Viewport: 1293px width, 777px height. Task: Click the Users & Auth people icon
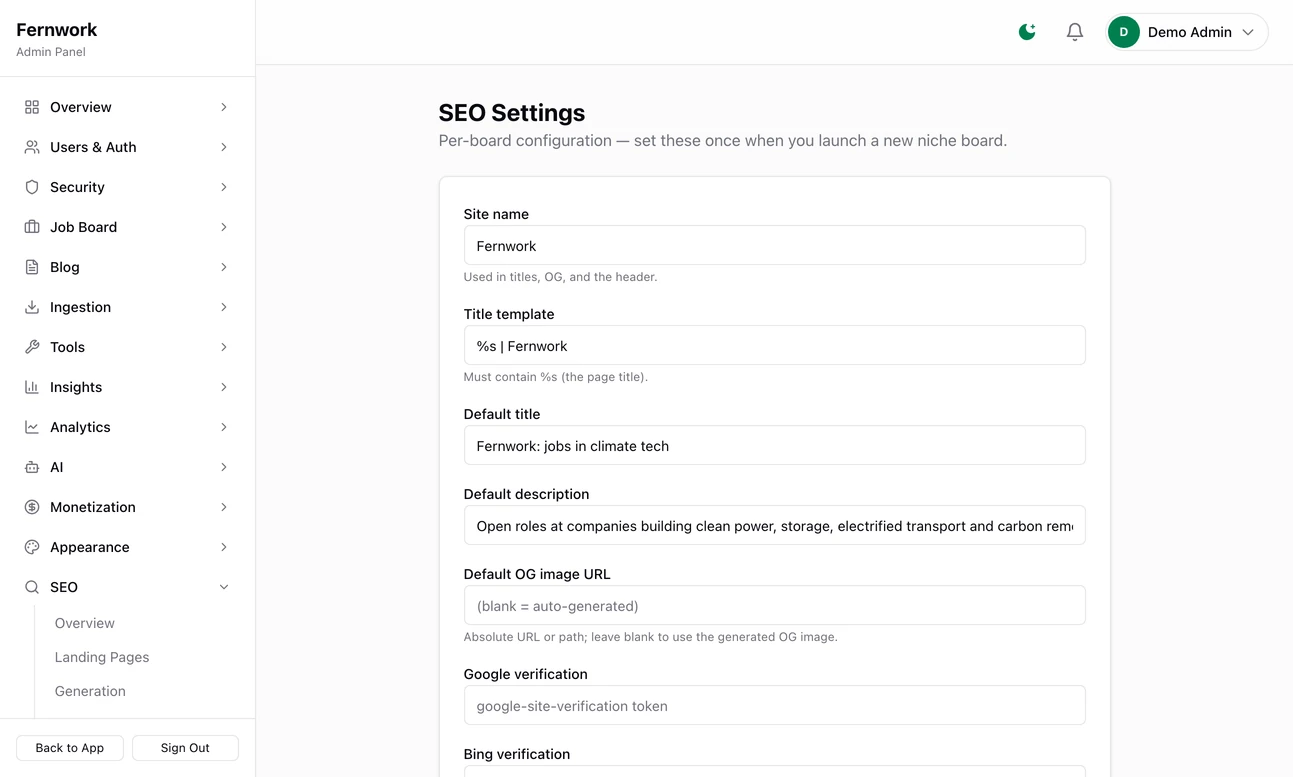(32, 147)
